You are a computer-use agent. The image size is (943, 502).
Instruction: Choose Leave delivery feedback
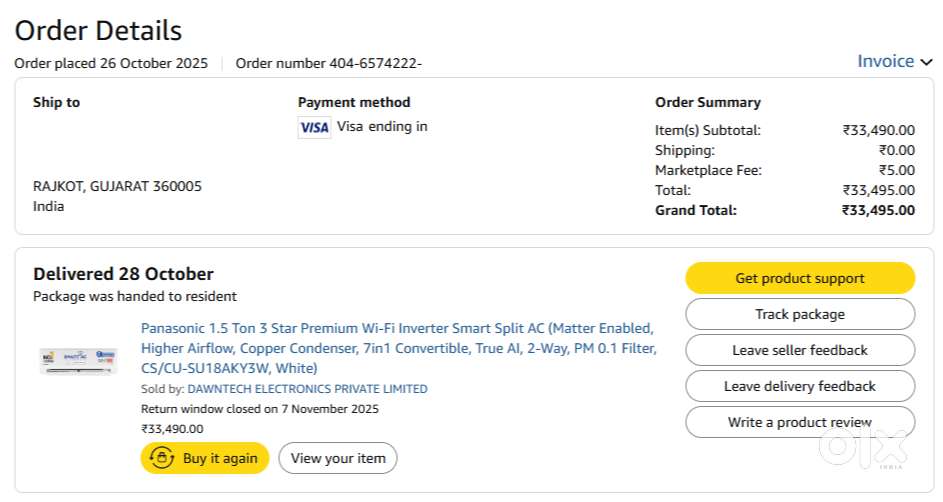pos(799,386)
